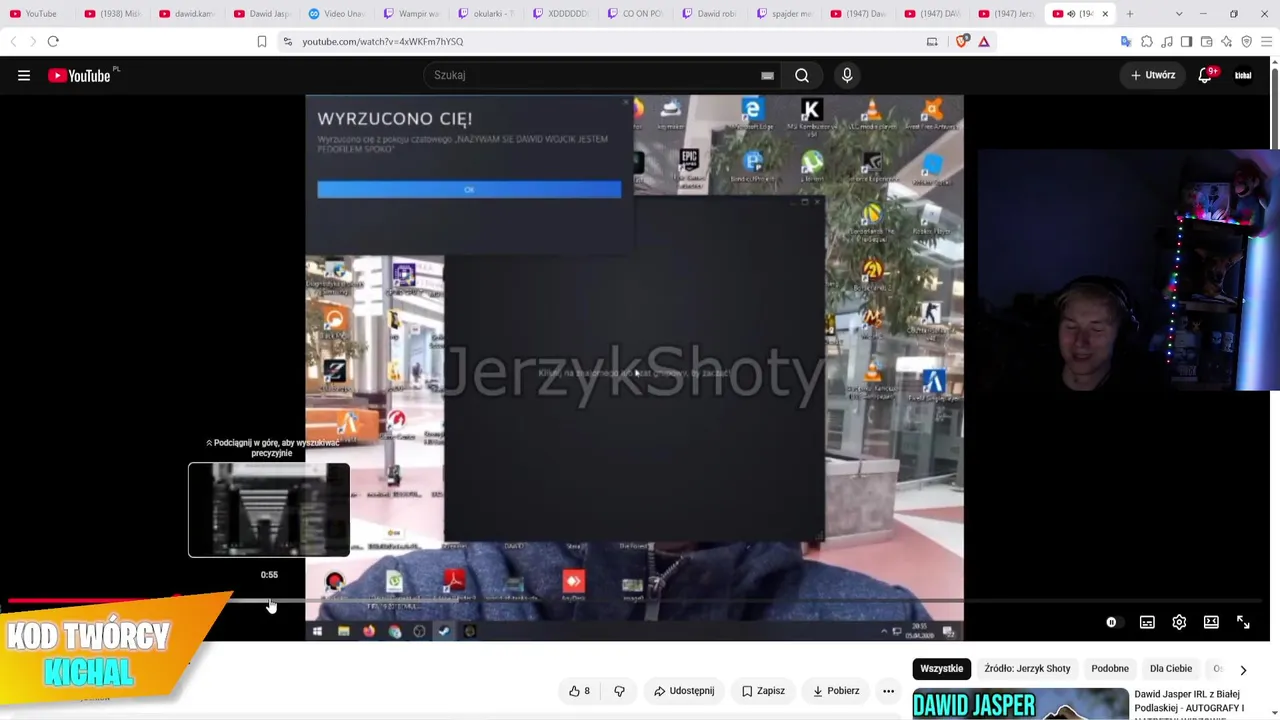
Task: Click the seek preview thumbnail at 0:55
Action: pyautogui.click(x=269, y=510)
